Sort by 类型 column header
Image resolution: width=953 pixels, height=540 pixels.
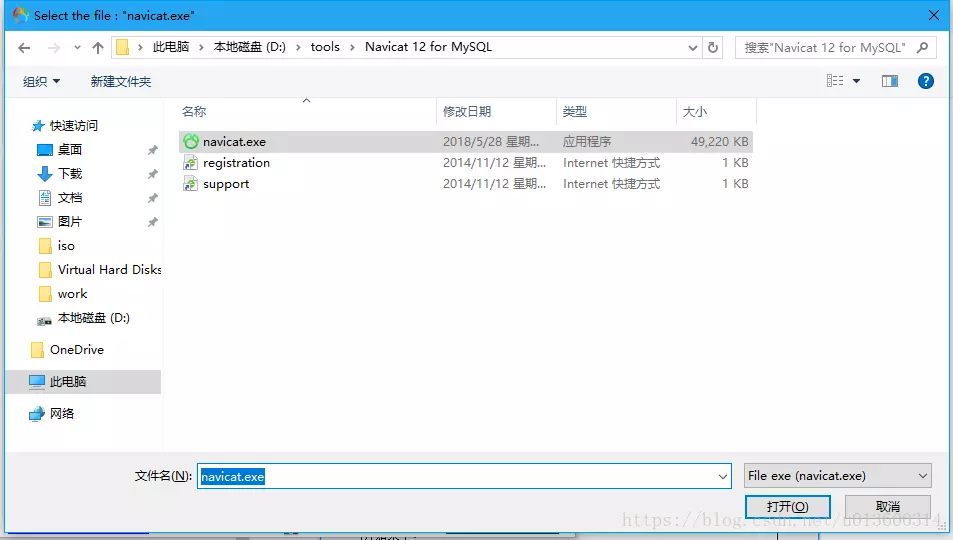[616, 111]
